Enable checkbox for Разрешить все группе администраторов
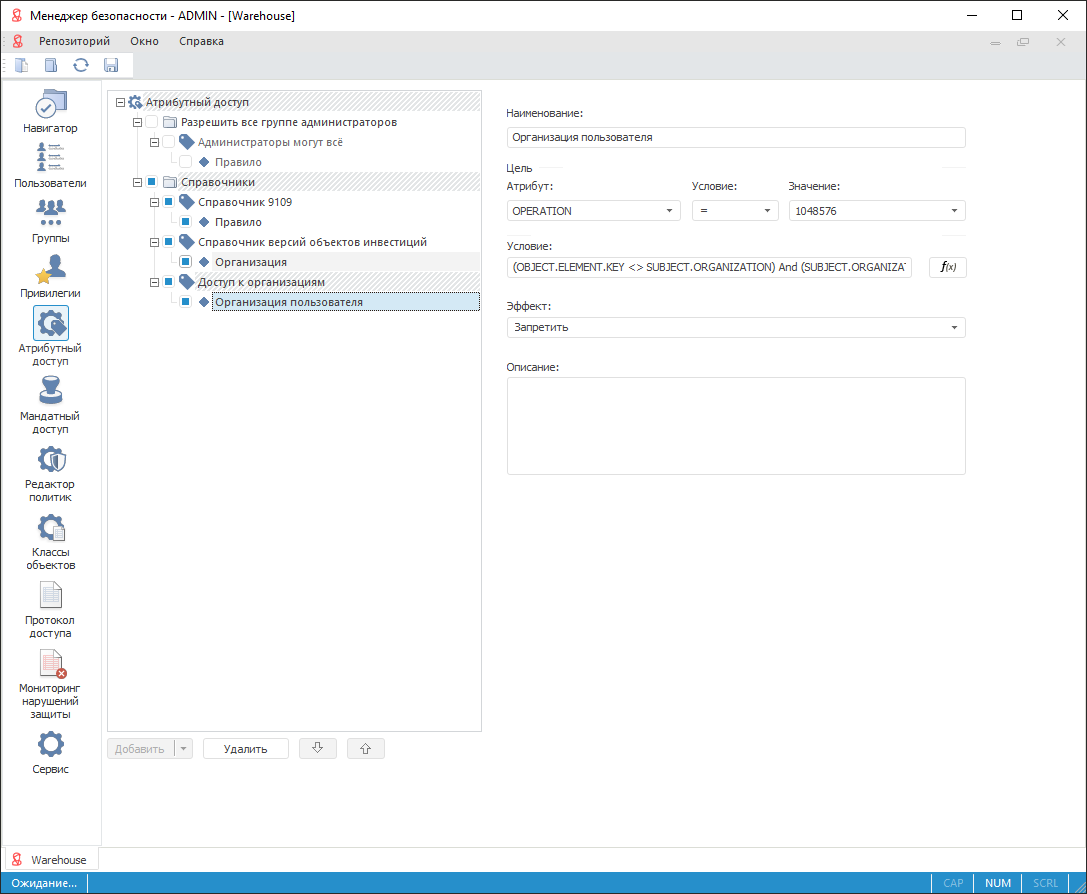Viewport: 1087px width, 894px height. tap(152, 122)
